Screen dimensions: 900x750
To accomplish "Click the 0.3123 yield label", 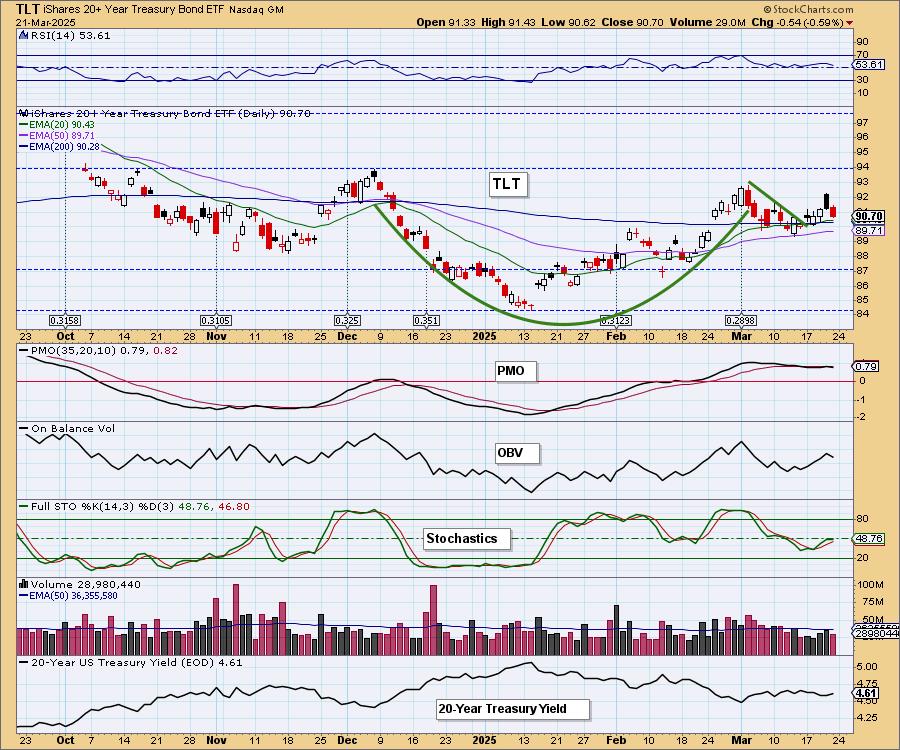I will (615, 320).
